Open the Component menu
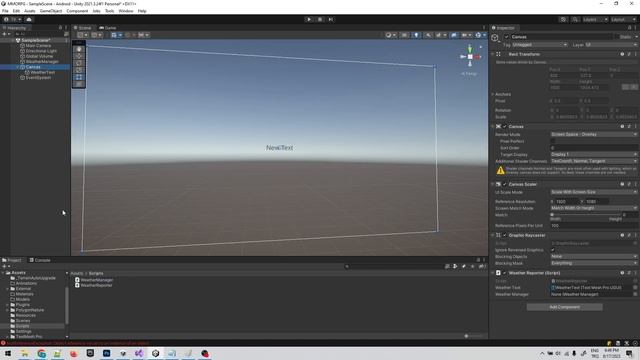Viewport: 640px width, 360px height. click(x=77, y=11)
